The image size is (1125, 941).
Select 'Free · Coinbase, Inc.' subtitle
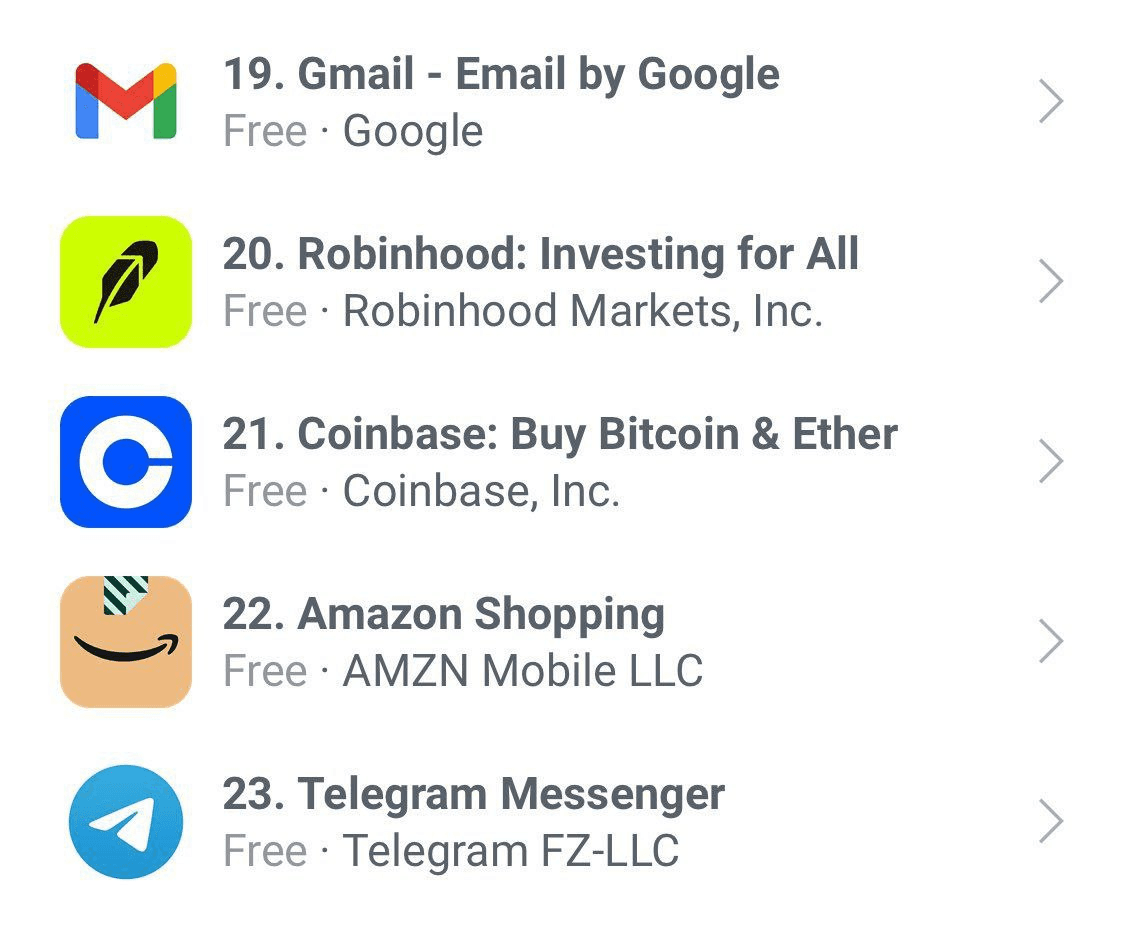click(x=422, y=491)
